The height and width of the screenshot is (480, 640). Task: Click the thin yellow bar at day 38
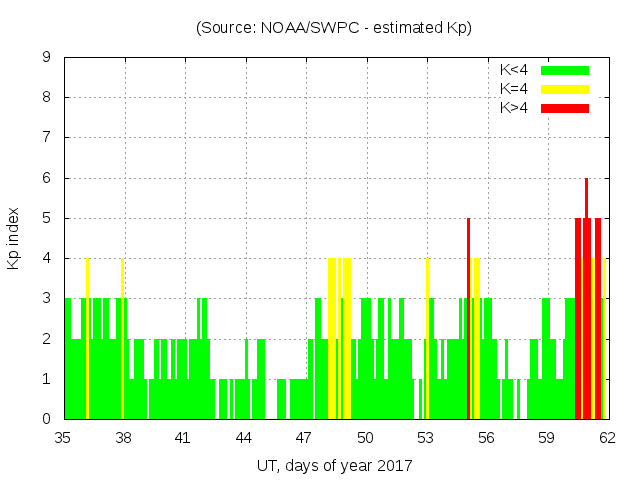pyautogui.click(x=122, y=340)
